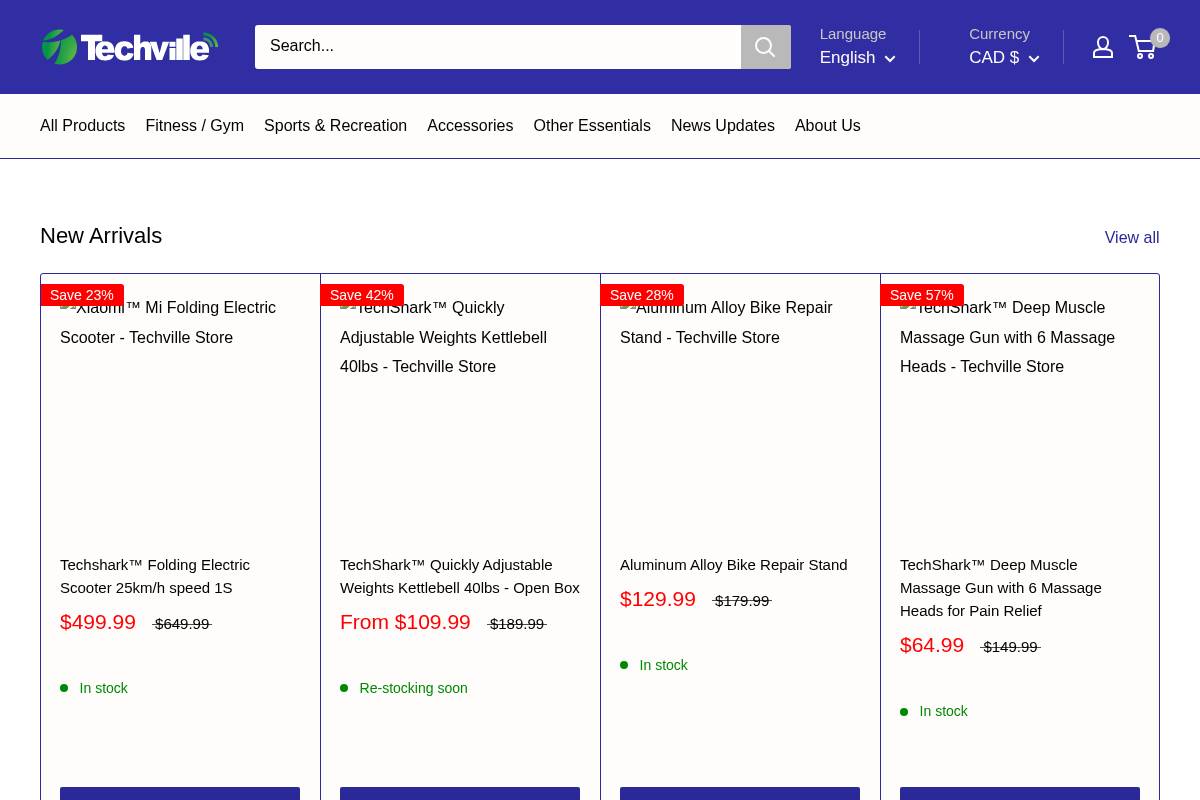Click the $179.99 crossed-out price
1200x800 pixels.
(742, 601)
